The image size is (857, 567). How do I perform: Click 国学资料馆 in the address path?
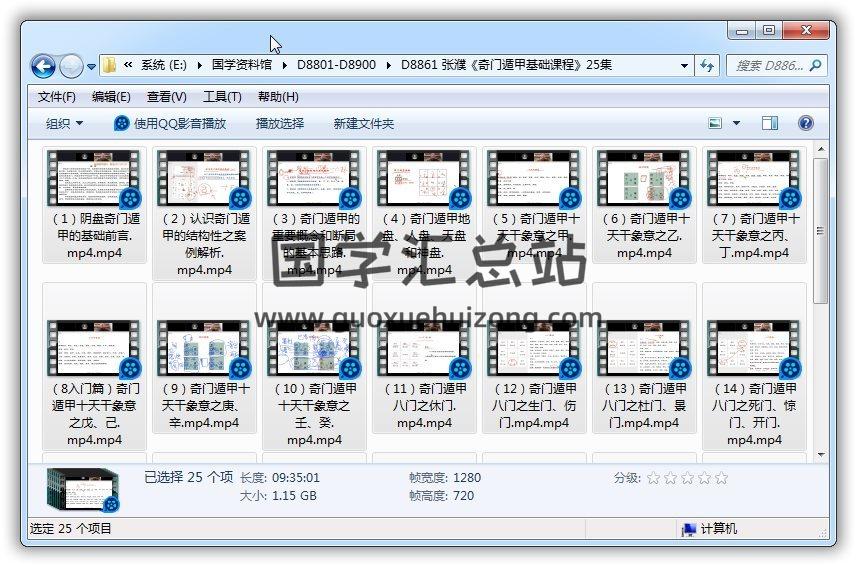[x=241, y=65]
